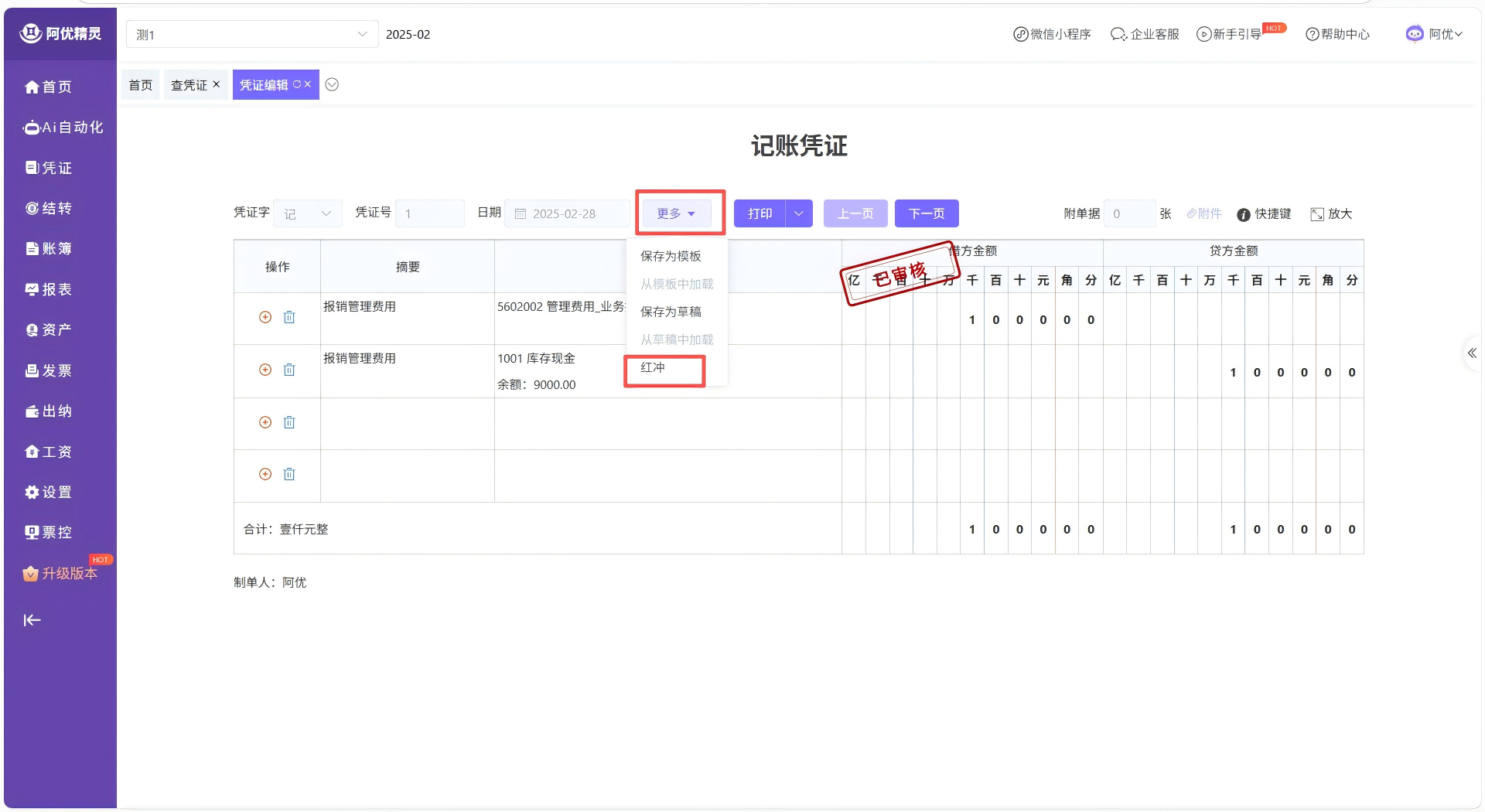
Task: Click the 下一页 button
Action: [x=926, y=213]
